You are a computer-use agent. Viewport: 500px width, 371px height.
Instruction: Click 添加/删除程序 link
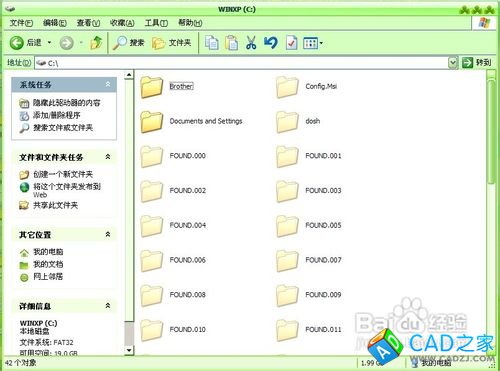coord(56,115)
